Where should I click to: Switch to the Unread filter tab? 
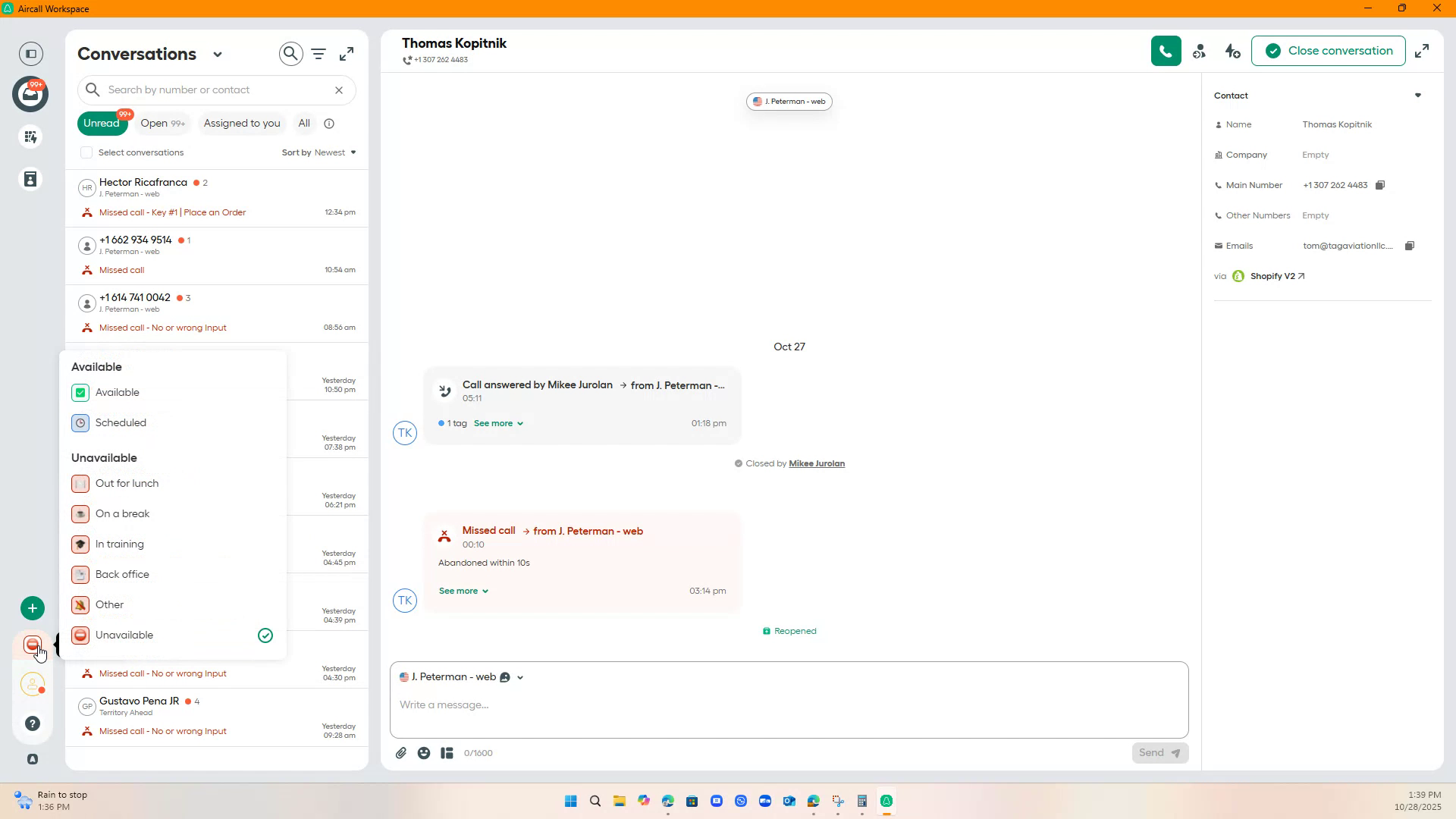[x=102, y=123]
